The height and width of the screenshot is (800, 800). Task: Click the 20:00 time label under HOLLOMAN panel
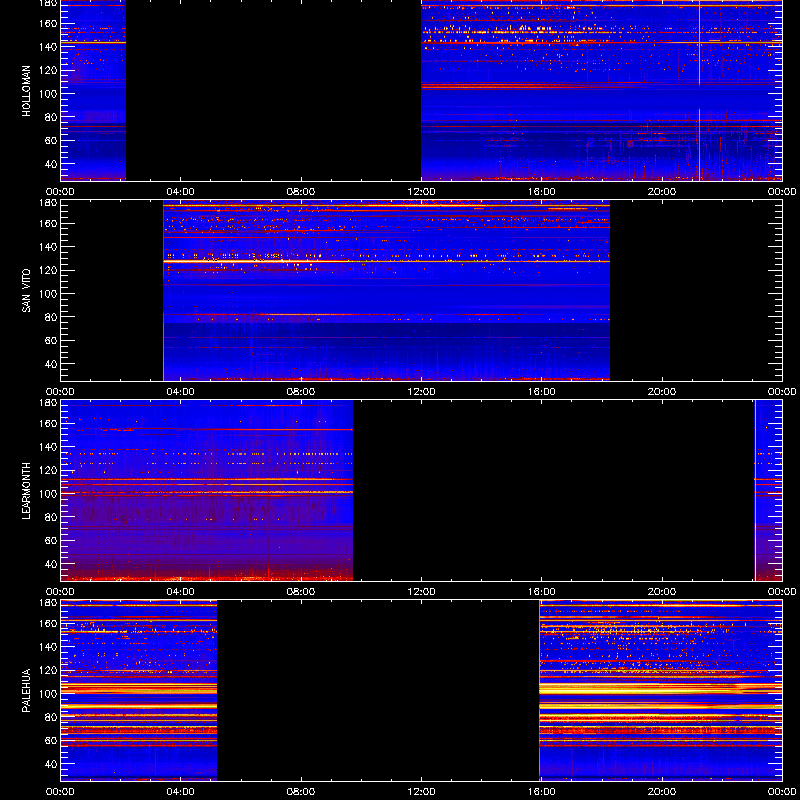point(662,192)
